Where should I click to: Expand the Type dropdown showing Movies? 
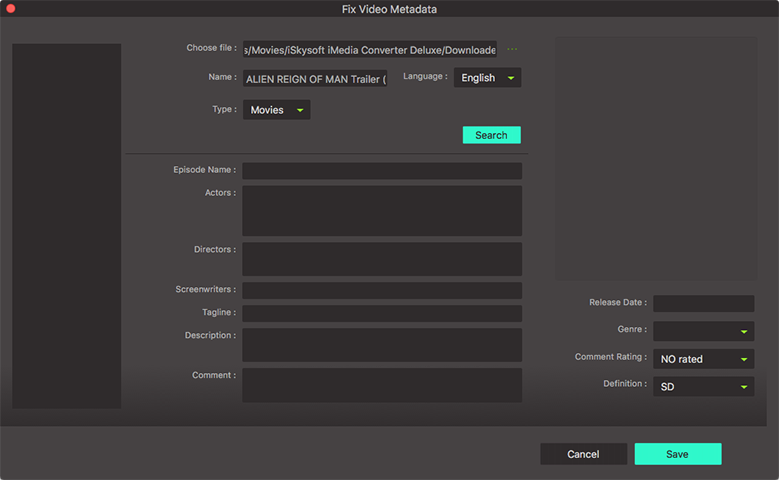click(276, 110)
